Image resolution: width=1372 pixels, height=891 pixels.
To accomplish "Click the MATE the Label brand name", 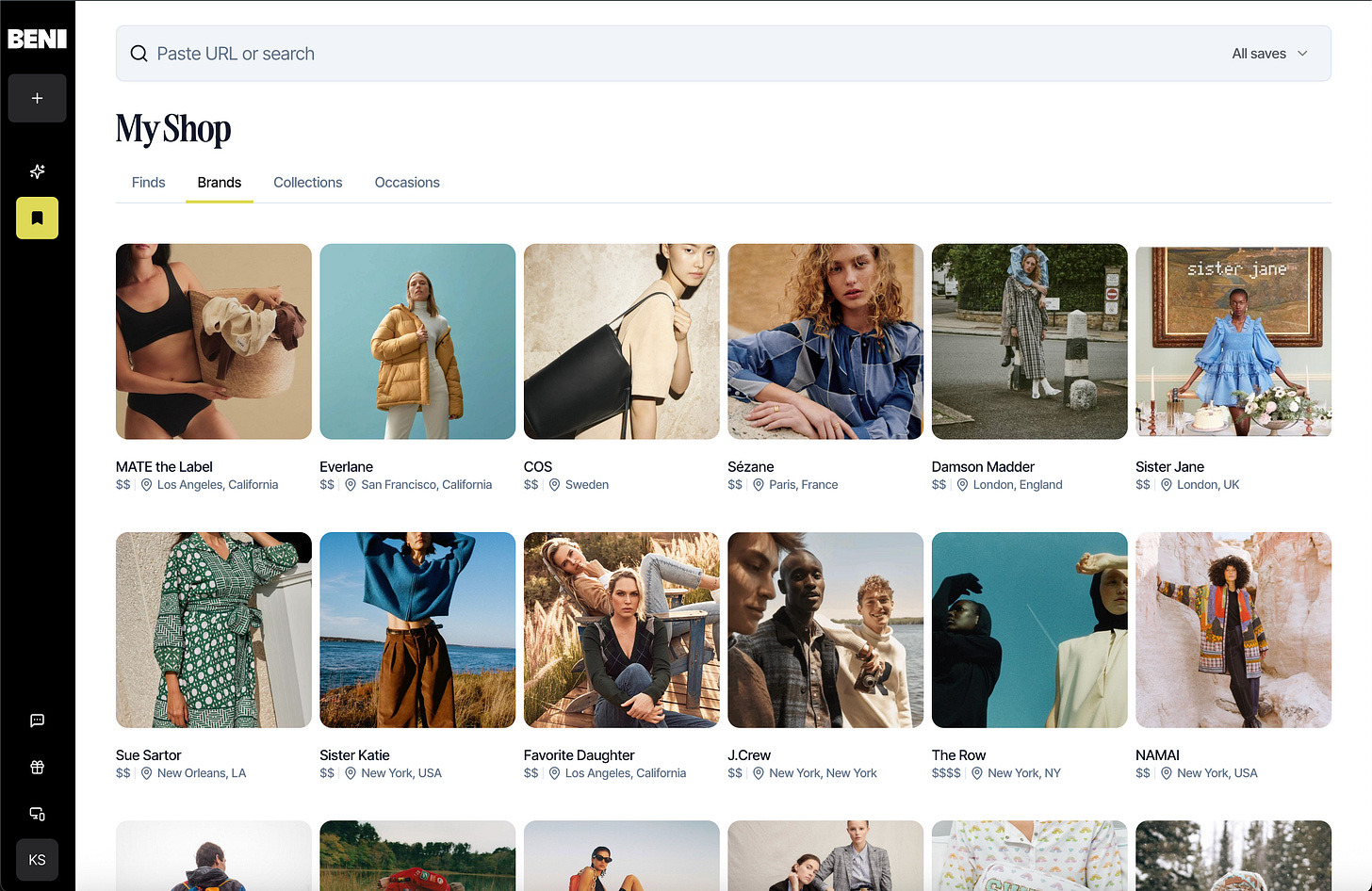I will [164, 467].
